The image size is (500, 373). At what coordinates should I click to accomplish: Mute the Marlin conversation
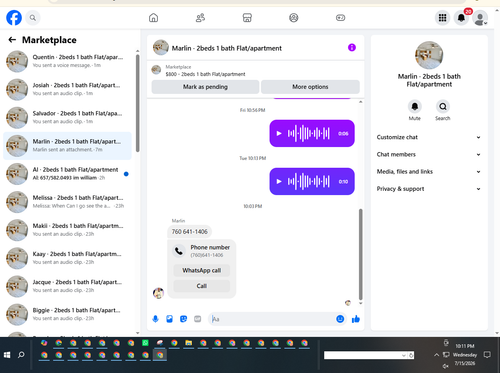pos(415,107)
